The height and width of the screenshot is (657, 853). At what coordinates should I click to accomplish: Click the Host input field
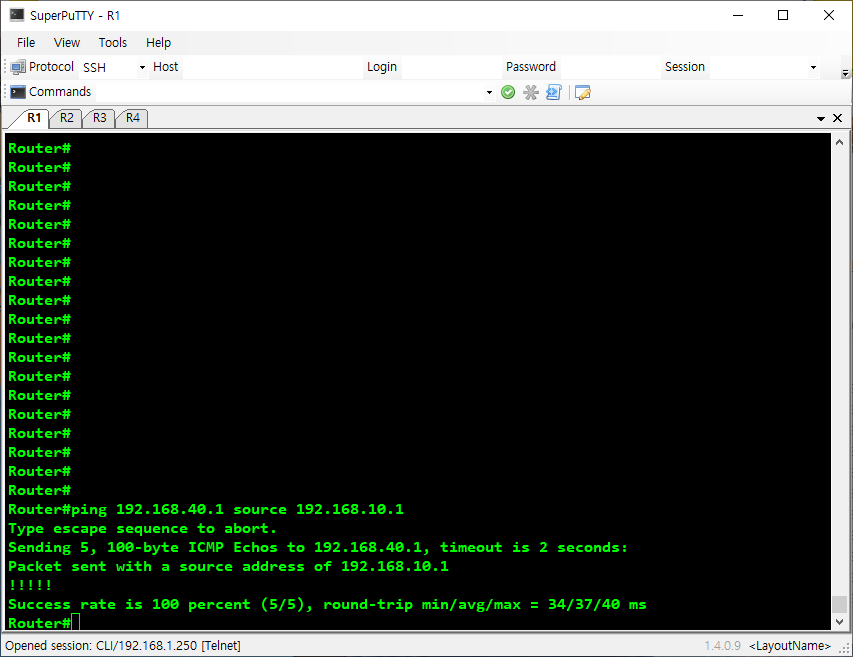(273, 67)
